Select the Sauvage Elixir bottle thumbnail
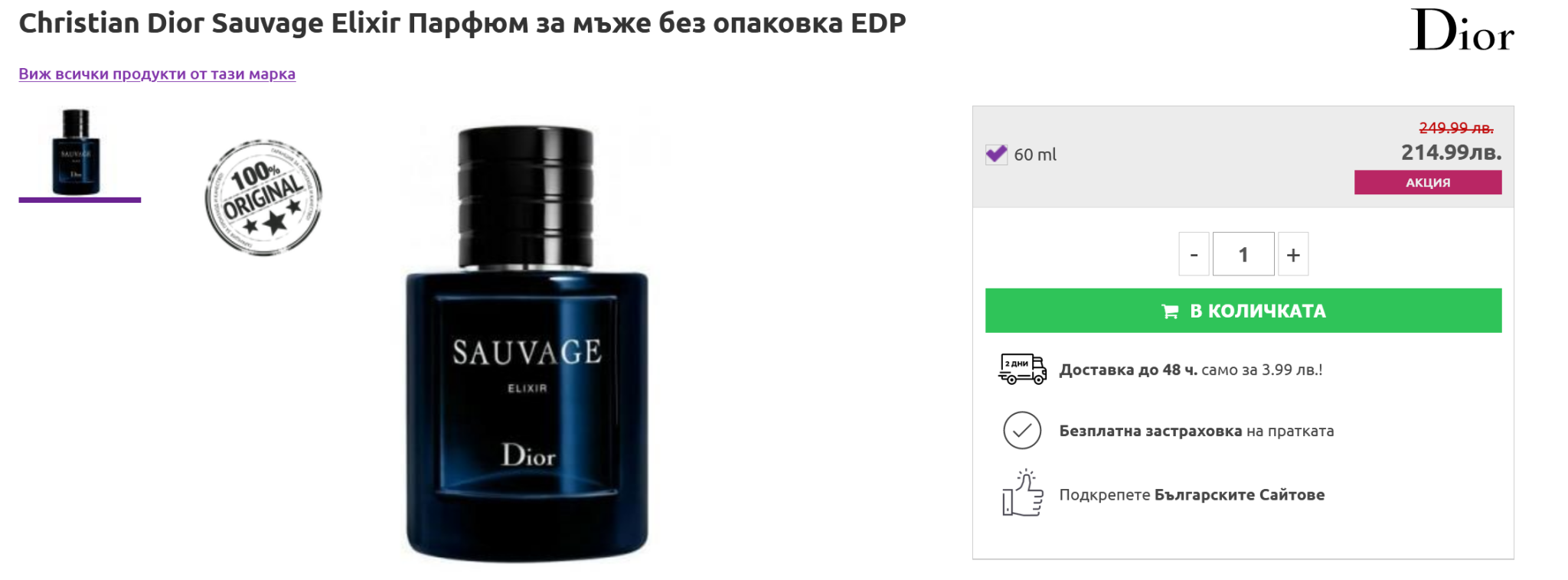 (76, 152)
